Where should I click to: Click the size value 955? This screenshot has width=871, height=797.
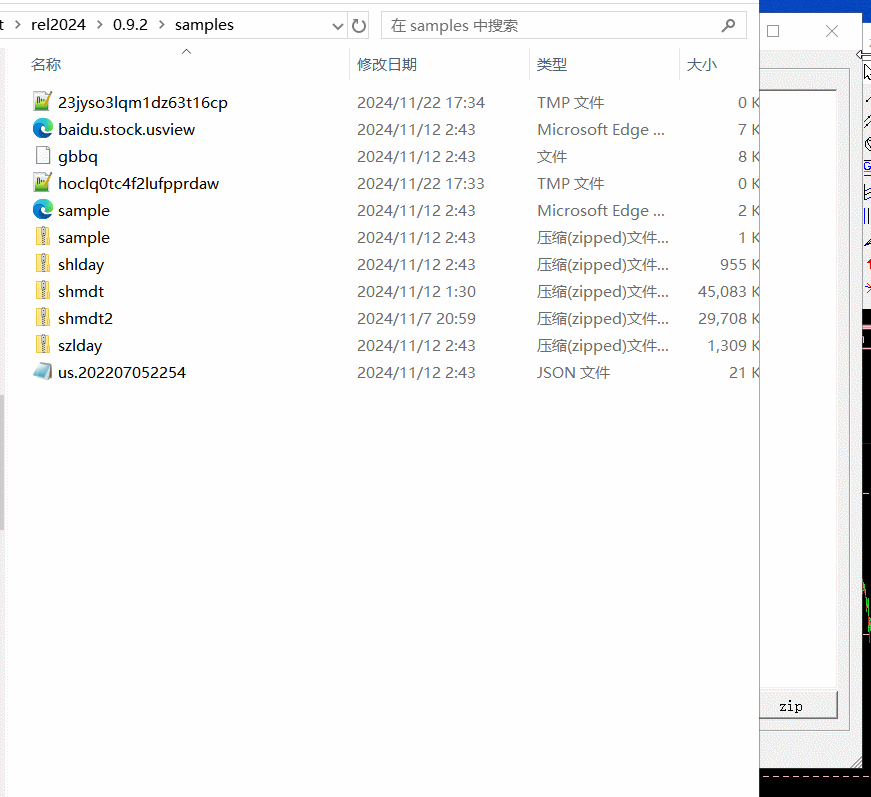733,265
